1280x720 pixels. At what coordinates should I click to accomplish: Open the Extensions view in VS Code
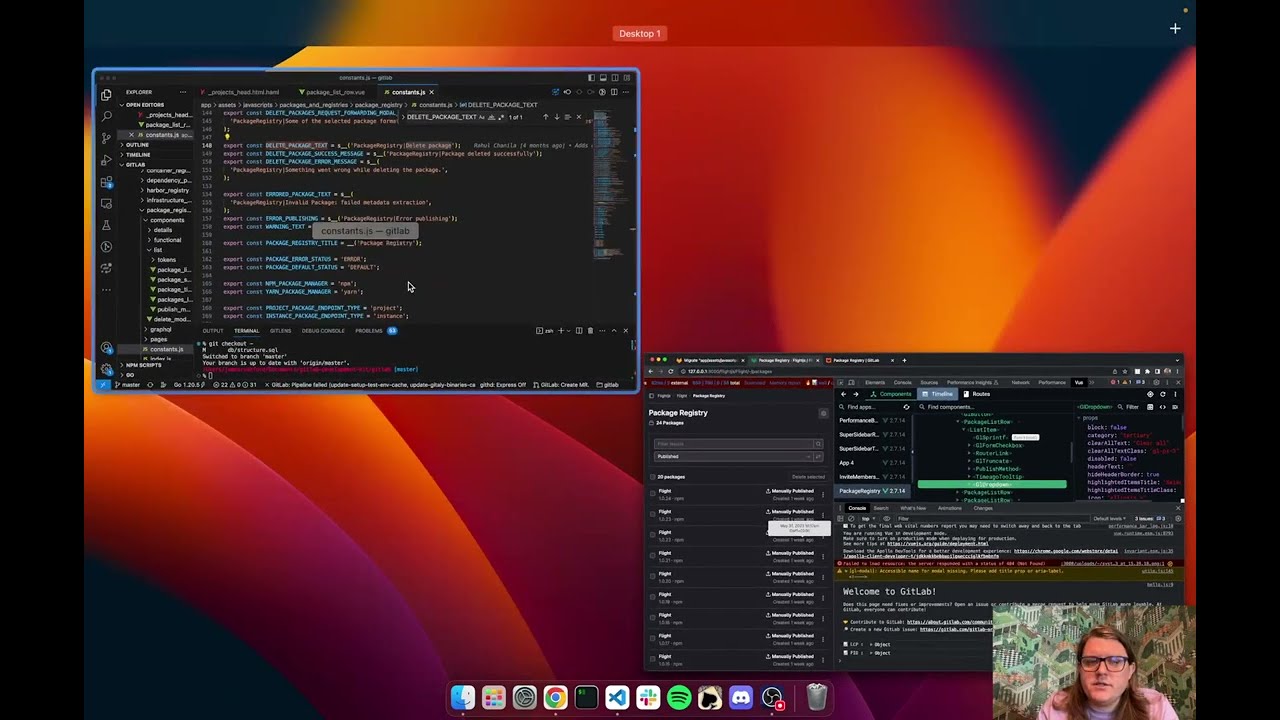(x=106, y=182)
